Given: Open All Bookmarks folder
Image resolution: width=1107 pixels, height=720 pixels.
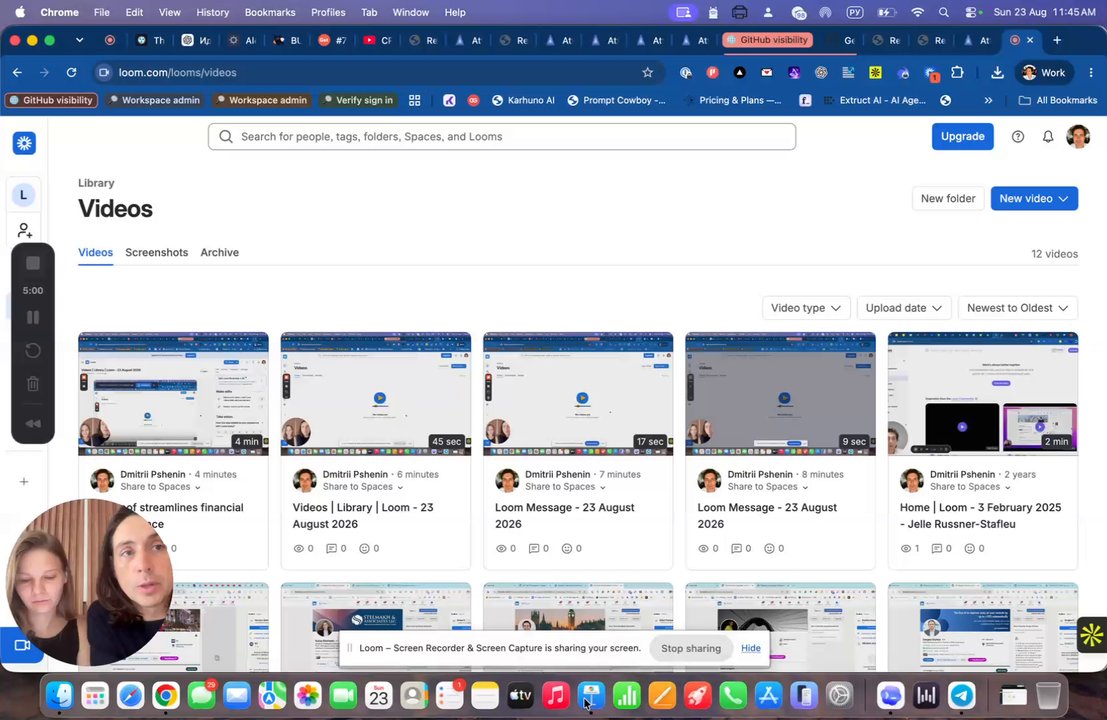Looking at the screenshot, I should pos(1058,100).
